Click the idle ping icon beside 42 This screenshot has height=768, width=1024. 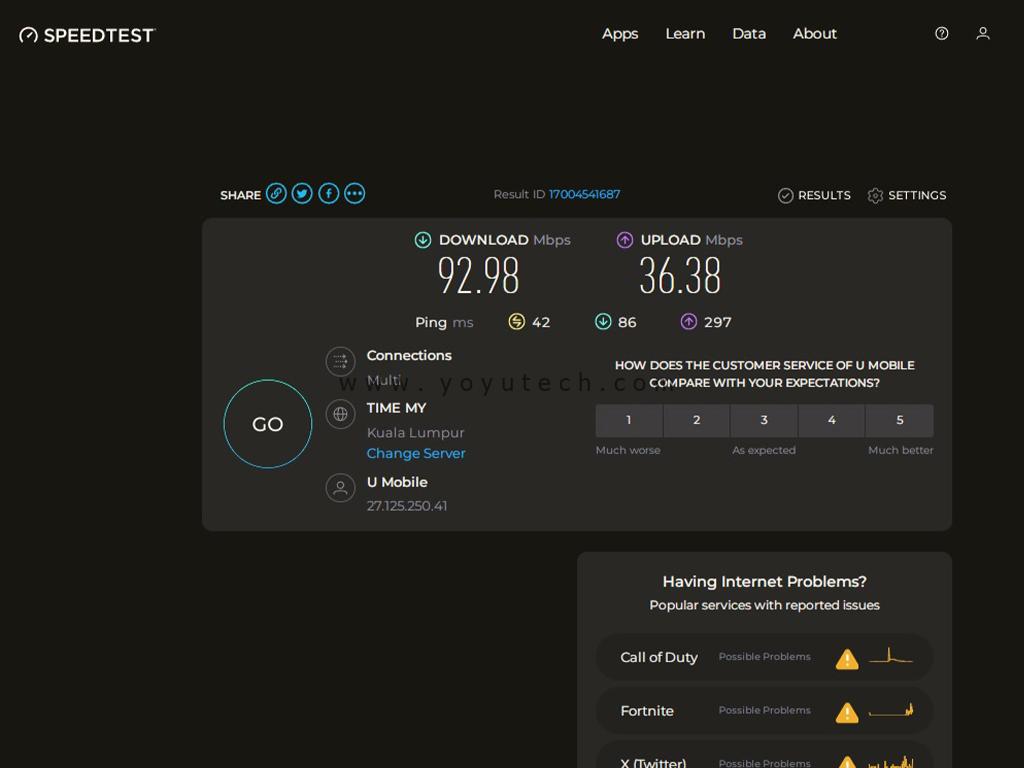(516, 321)
